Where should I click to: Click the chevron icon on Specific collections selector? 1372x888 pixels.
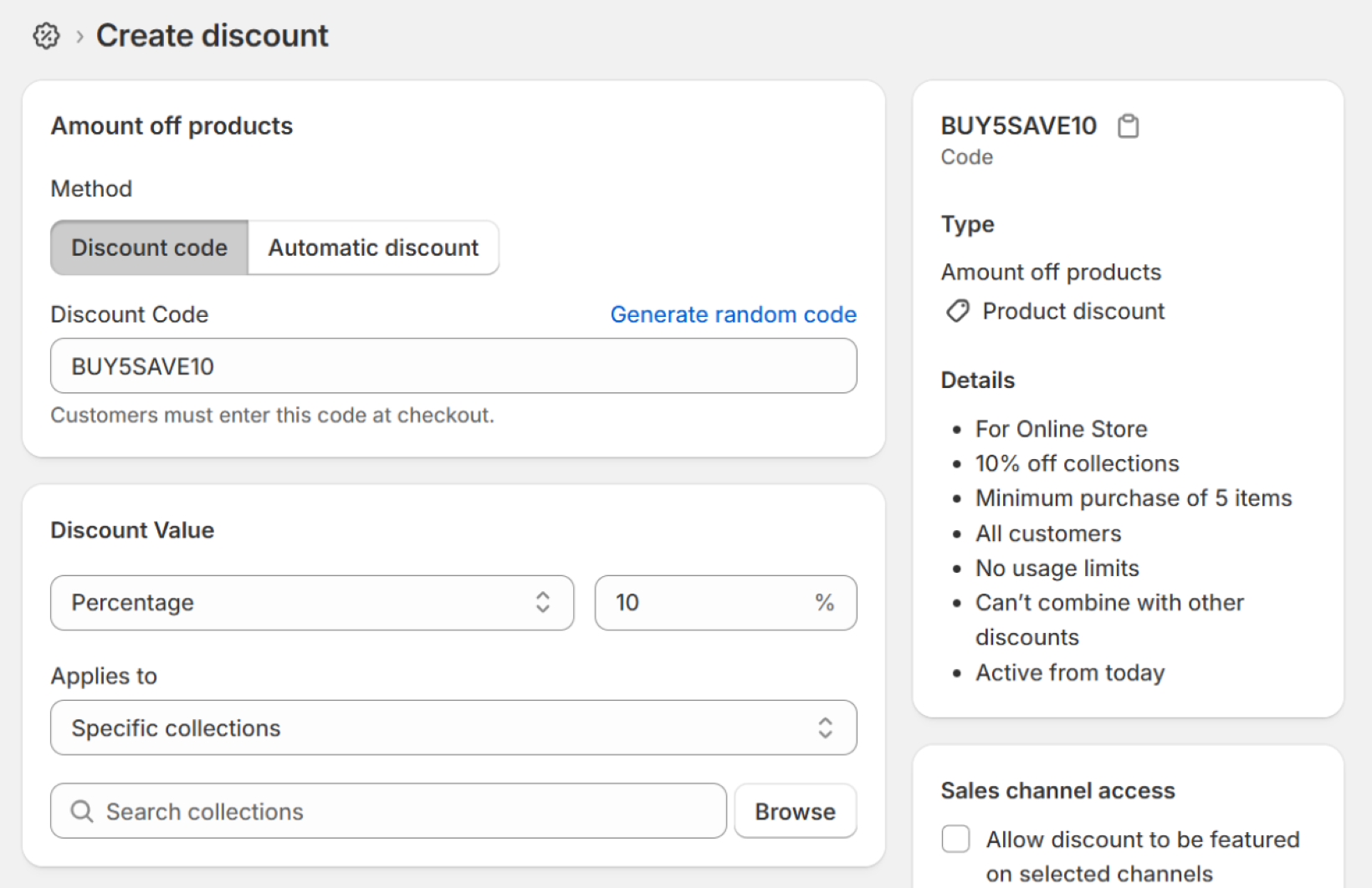tap(826, 727)
